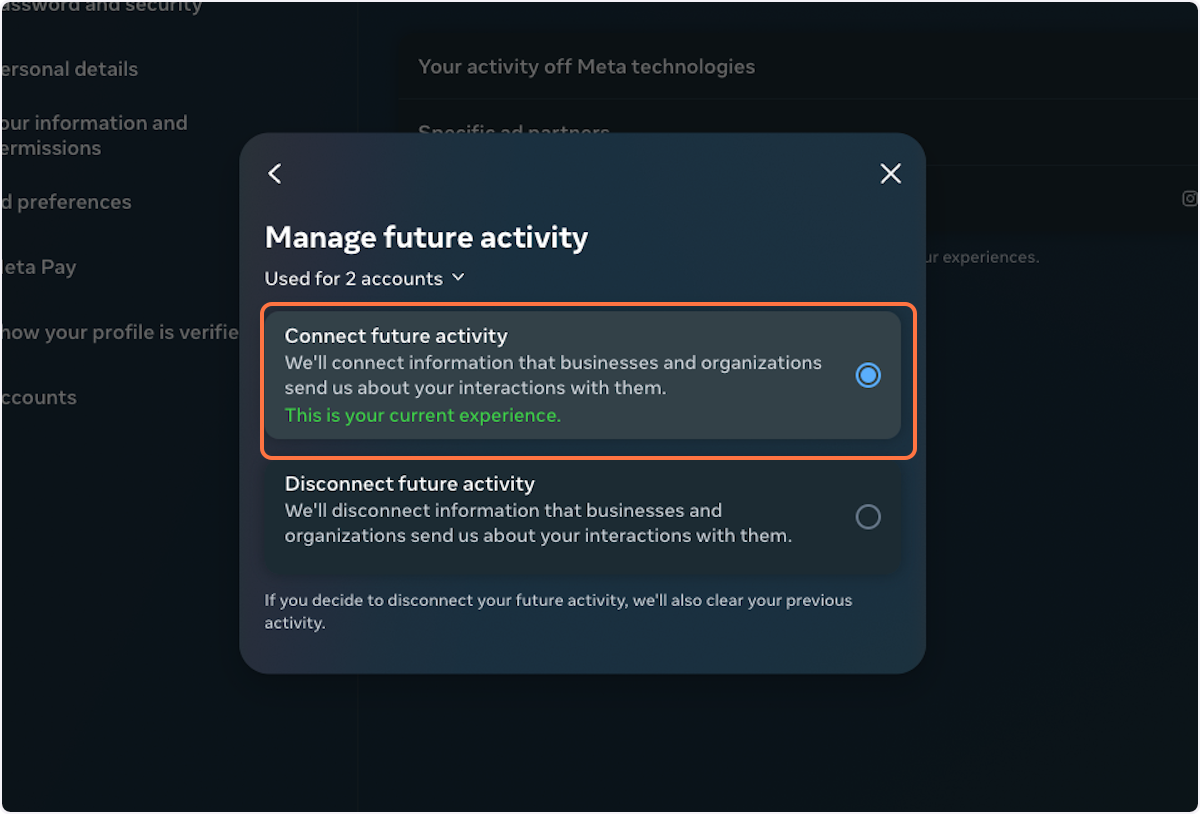Select the Connect future activity radio button
Viewport: 1200px width, 814px height.
(868, 375)
